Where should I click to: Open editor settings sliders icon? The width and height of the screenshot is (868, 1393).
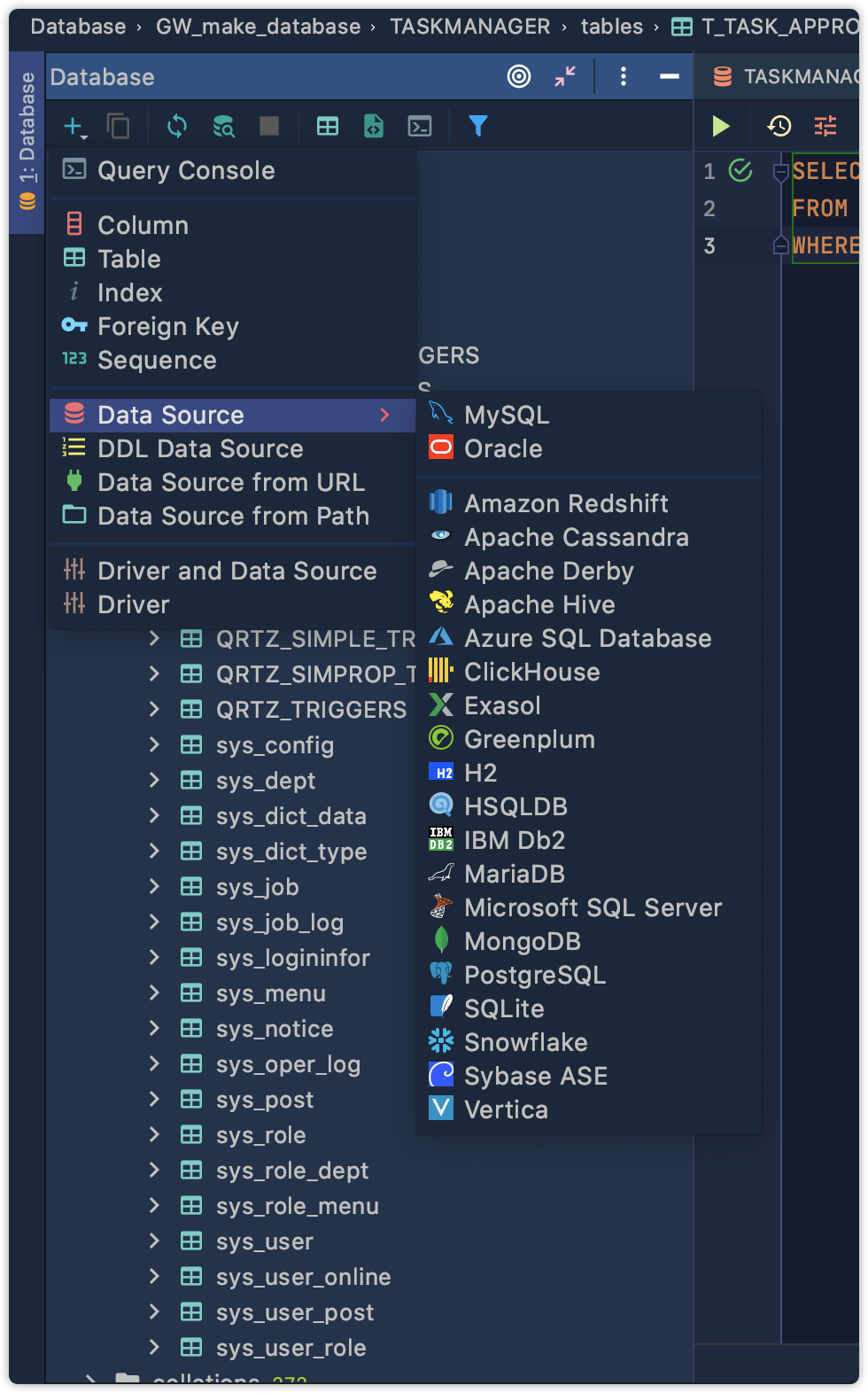[x=825, y=127]
